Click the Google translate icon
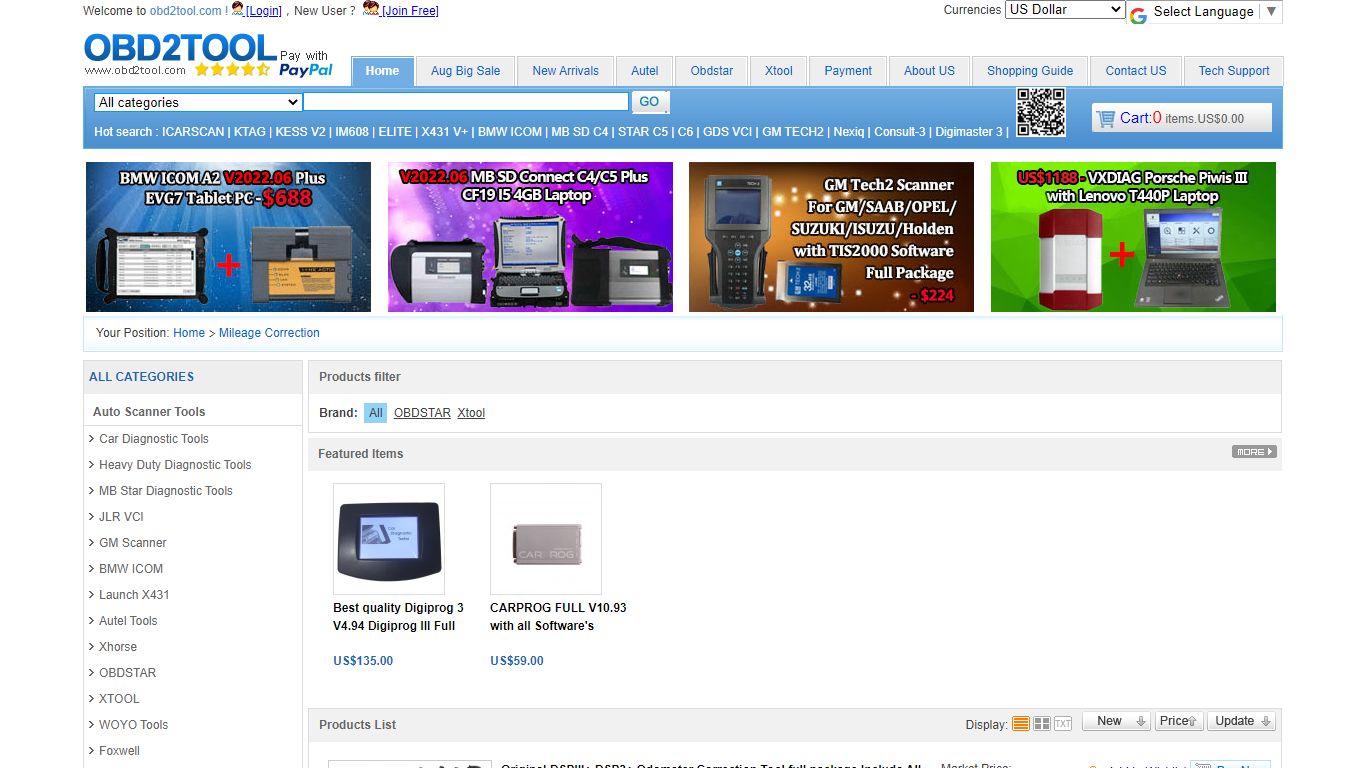This screenshot has height=768, width=1366. pos(1138,15)
